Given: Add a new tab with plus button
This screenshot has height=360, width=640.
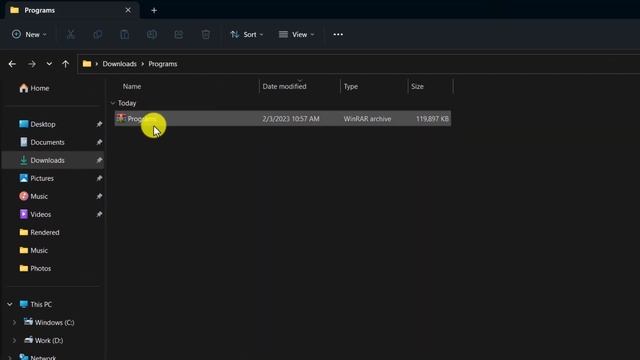Looking at the screenshot, I should [x=154, y=11].
